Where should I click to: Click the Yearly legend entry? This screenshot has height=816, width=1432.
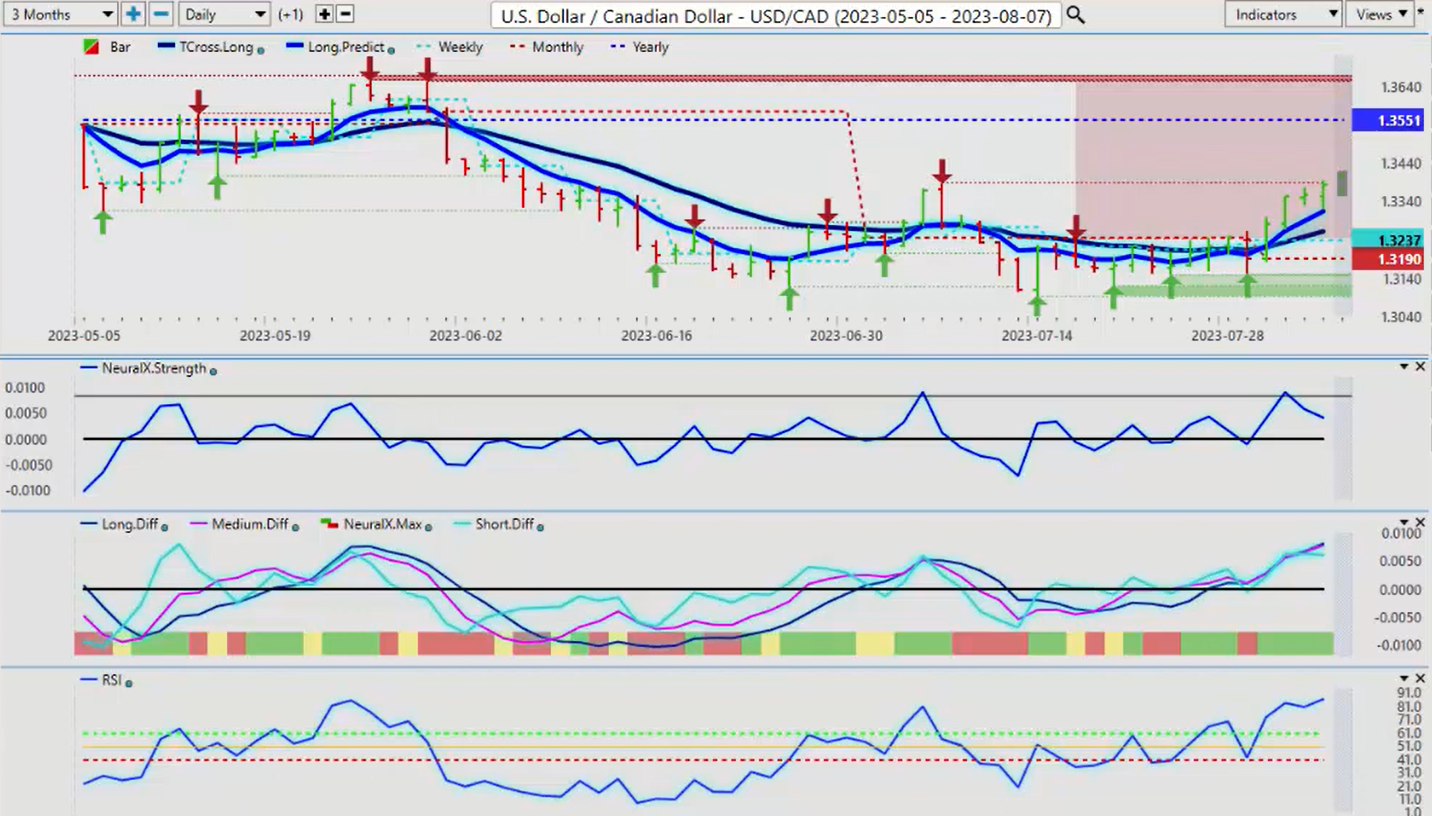pyautogui.click(x=639, y=47)
